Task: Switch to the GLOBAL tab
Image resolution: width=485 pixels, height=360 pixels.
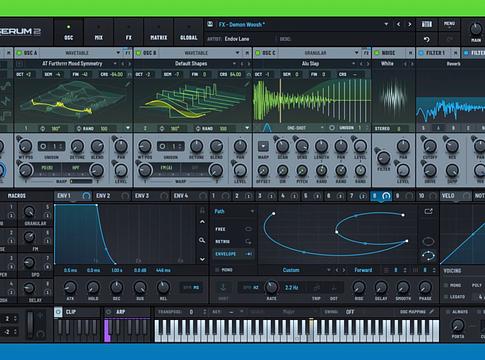Action: (189, 33)
